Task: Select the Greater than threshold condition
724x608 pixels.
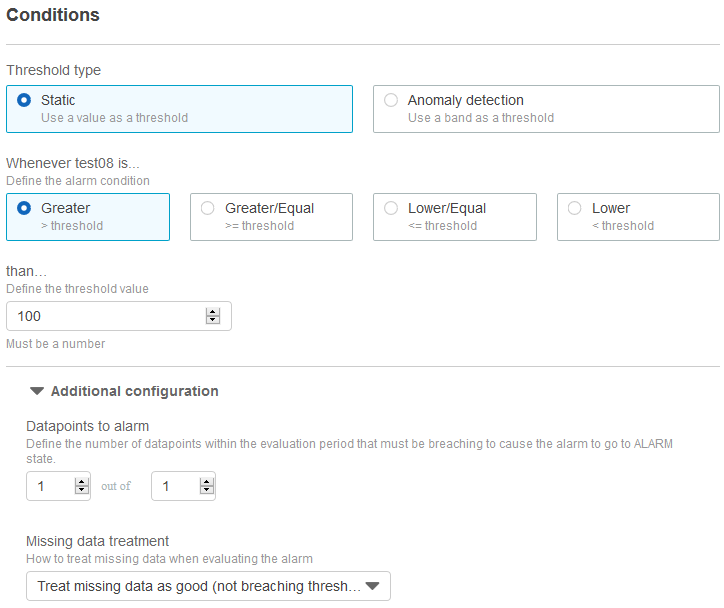Action: (x=24, y=208)
